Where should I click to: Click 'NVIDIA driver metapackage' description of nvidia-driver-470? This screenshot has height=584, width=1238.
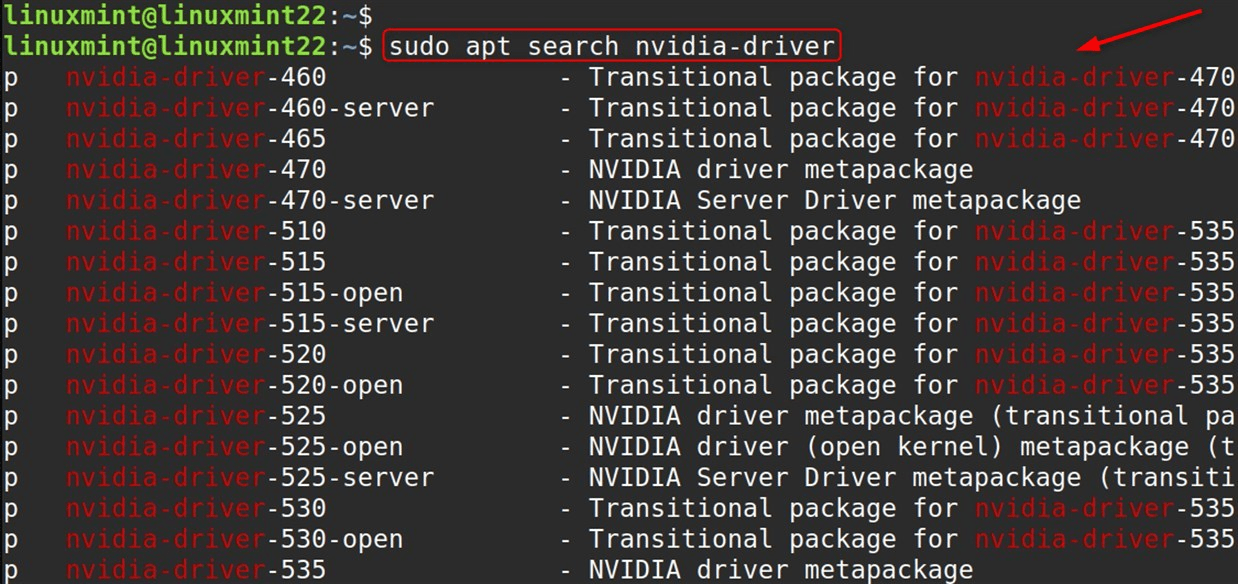[781, 170]
